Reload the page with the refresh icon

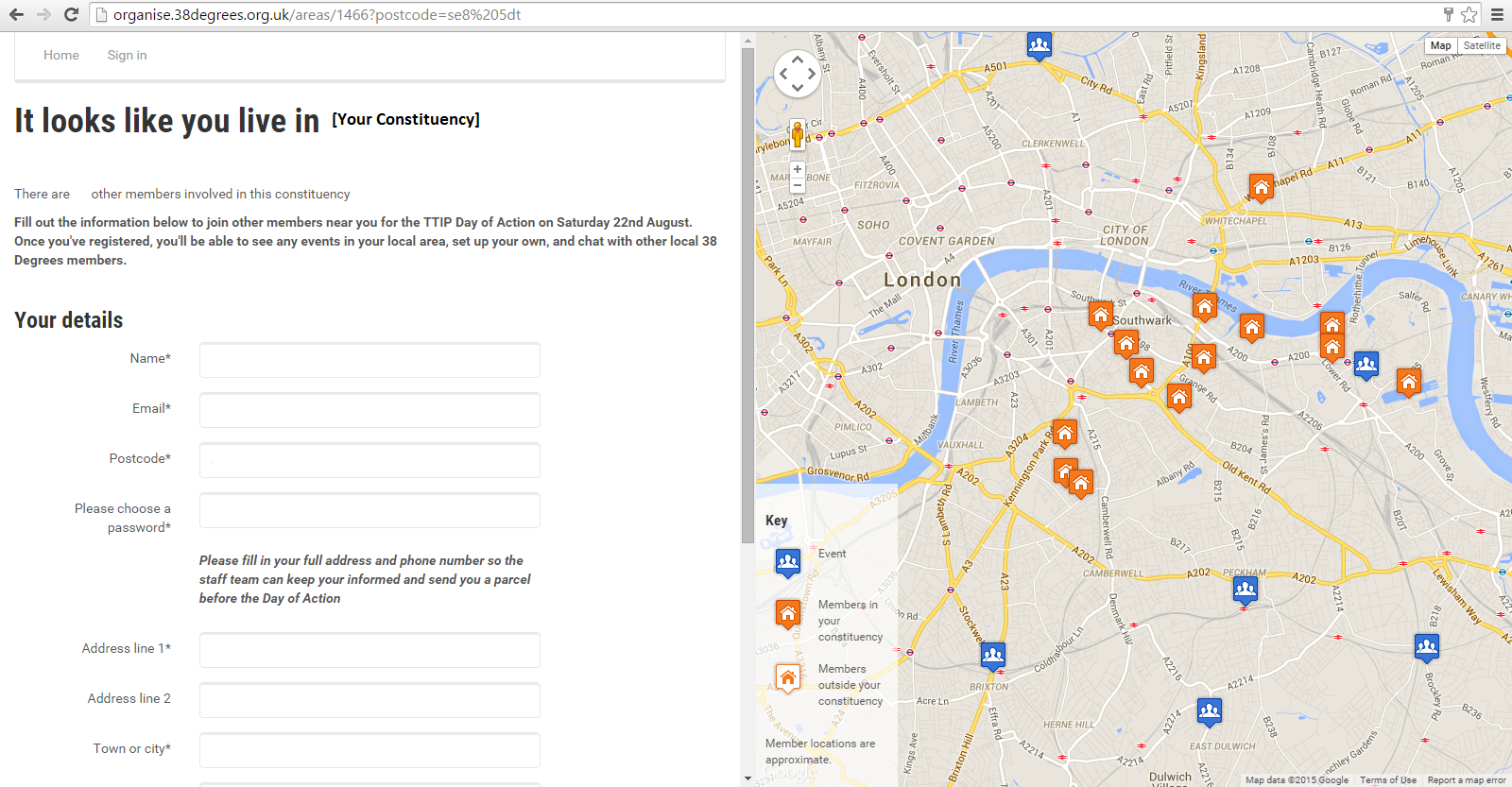71,14
